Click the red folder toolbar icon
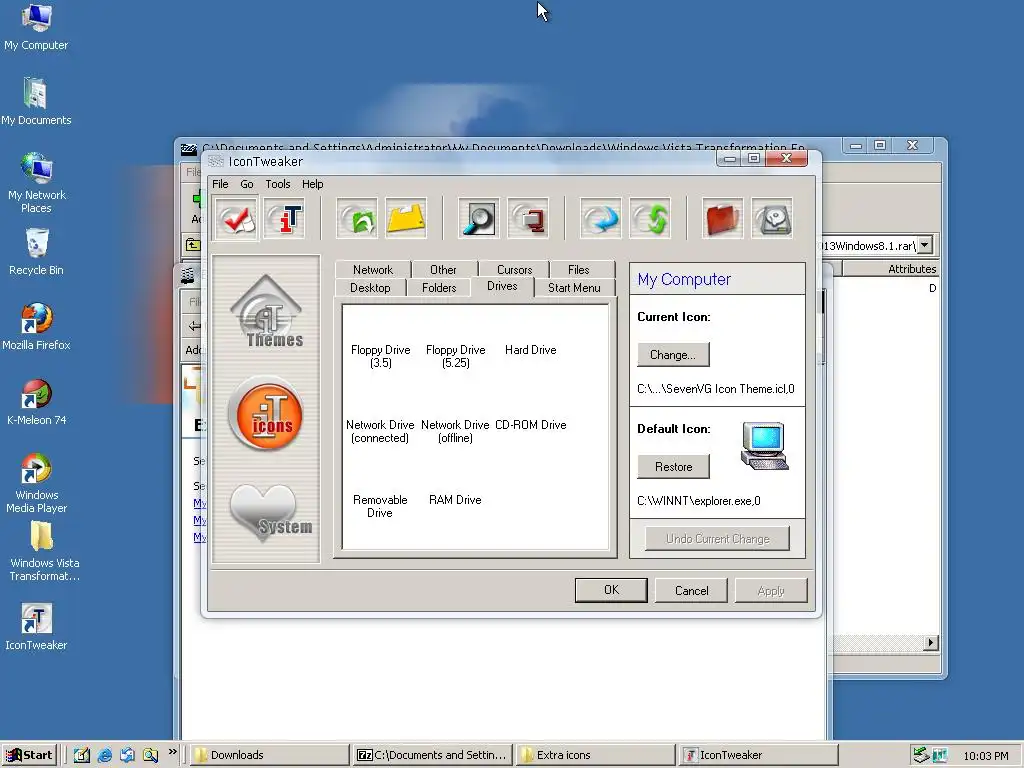 723,219
